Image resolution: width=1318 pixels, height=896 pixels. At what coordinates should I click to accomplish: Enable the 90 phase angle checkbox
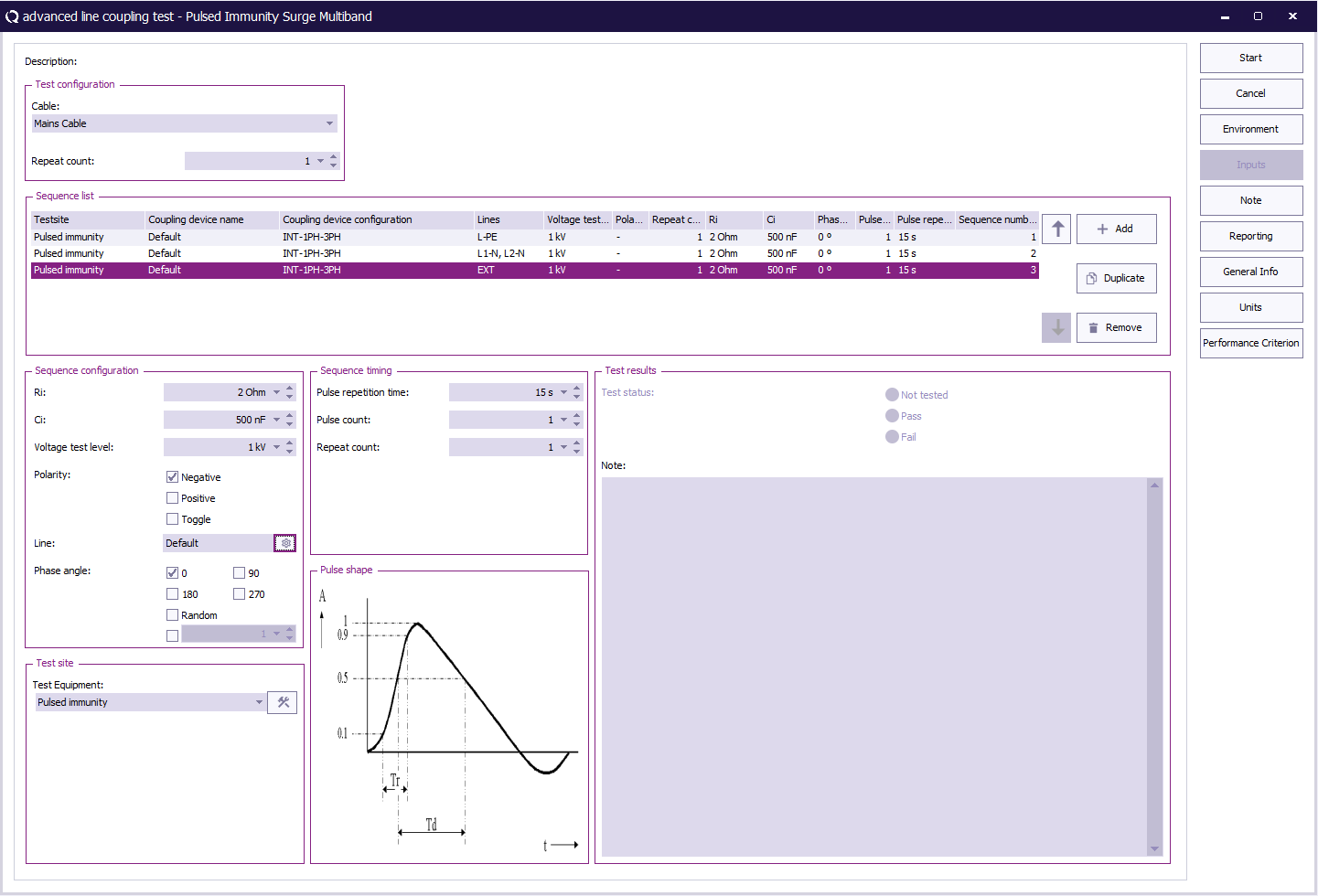point(240,573)
